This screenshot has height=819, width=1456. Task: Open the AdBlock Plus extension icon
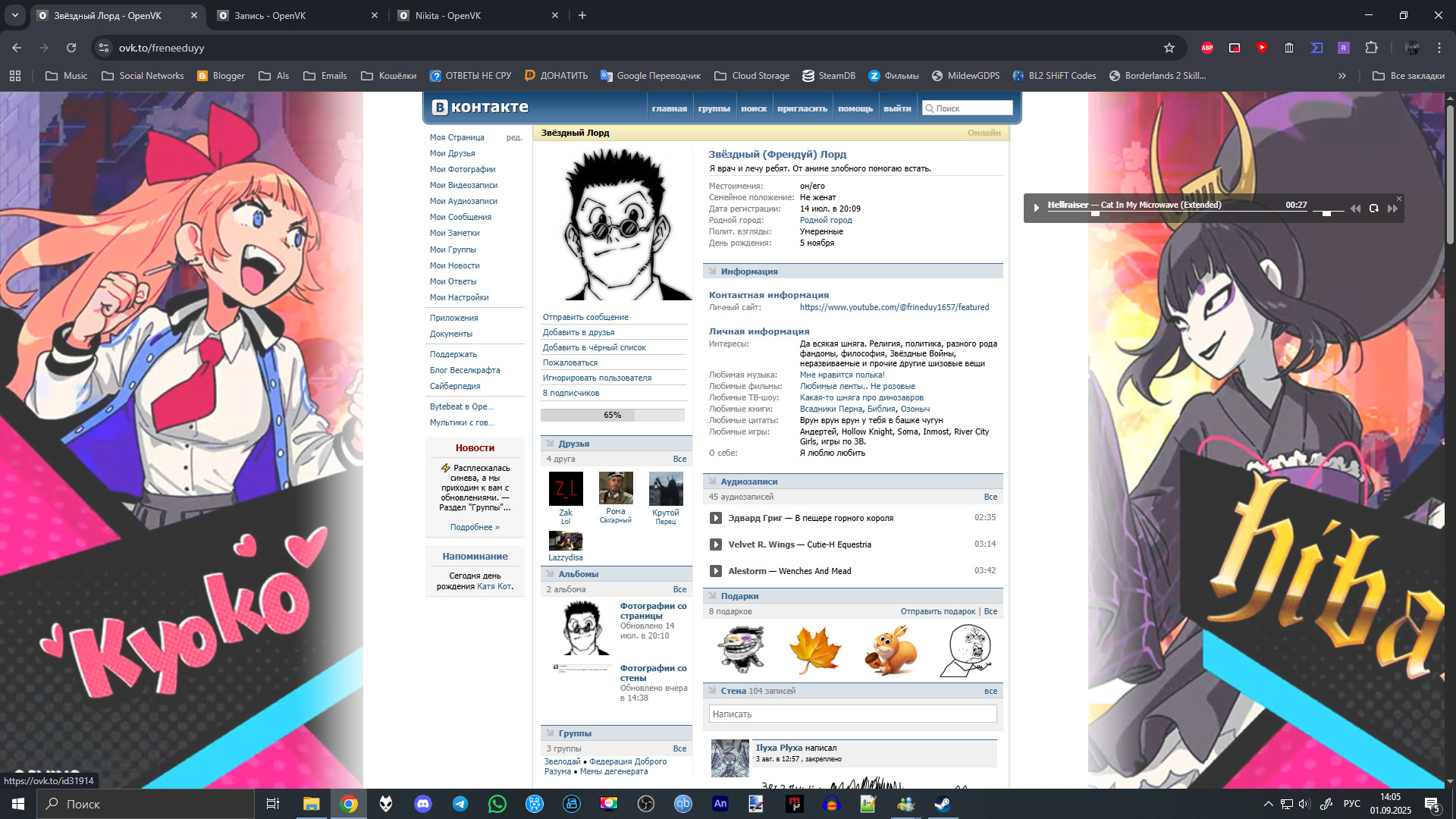click(1207, 48)
